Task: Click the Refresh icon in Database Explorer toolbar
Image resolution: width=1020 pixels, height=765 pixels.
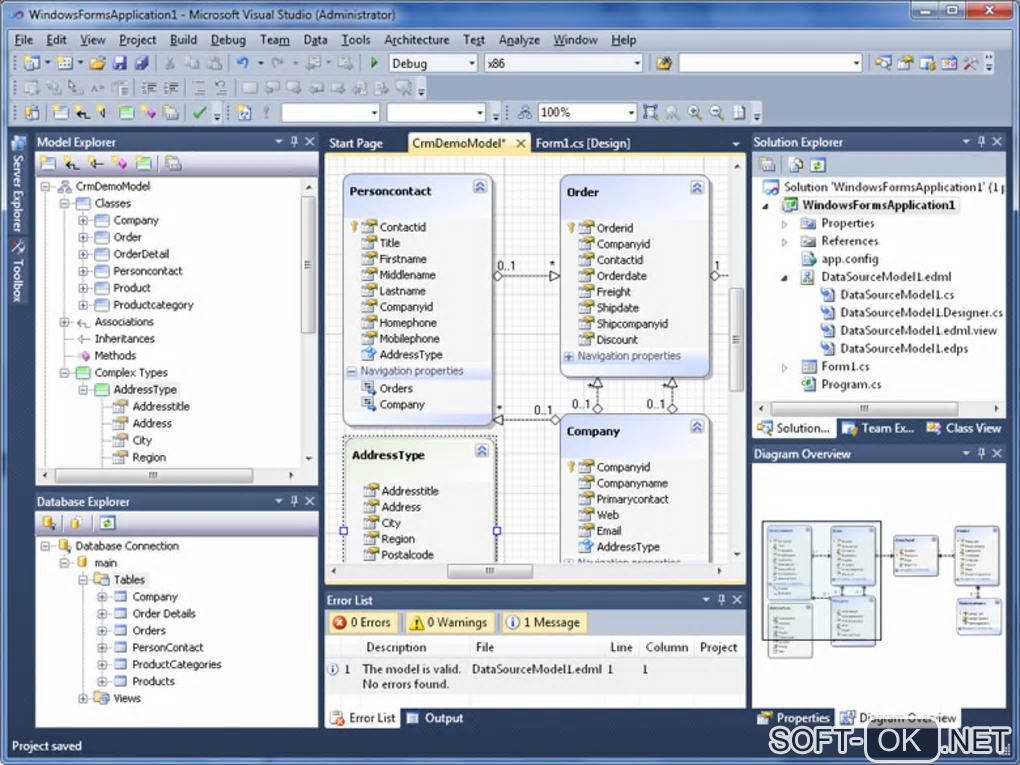Action: [x=107, y=522]
